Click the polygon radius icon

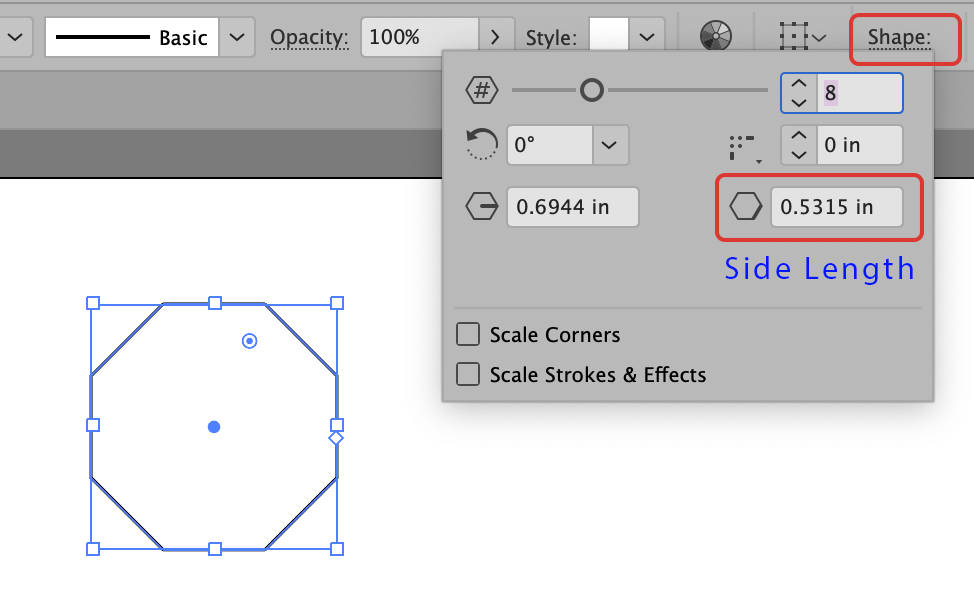(482, 207)
